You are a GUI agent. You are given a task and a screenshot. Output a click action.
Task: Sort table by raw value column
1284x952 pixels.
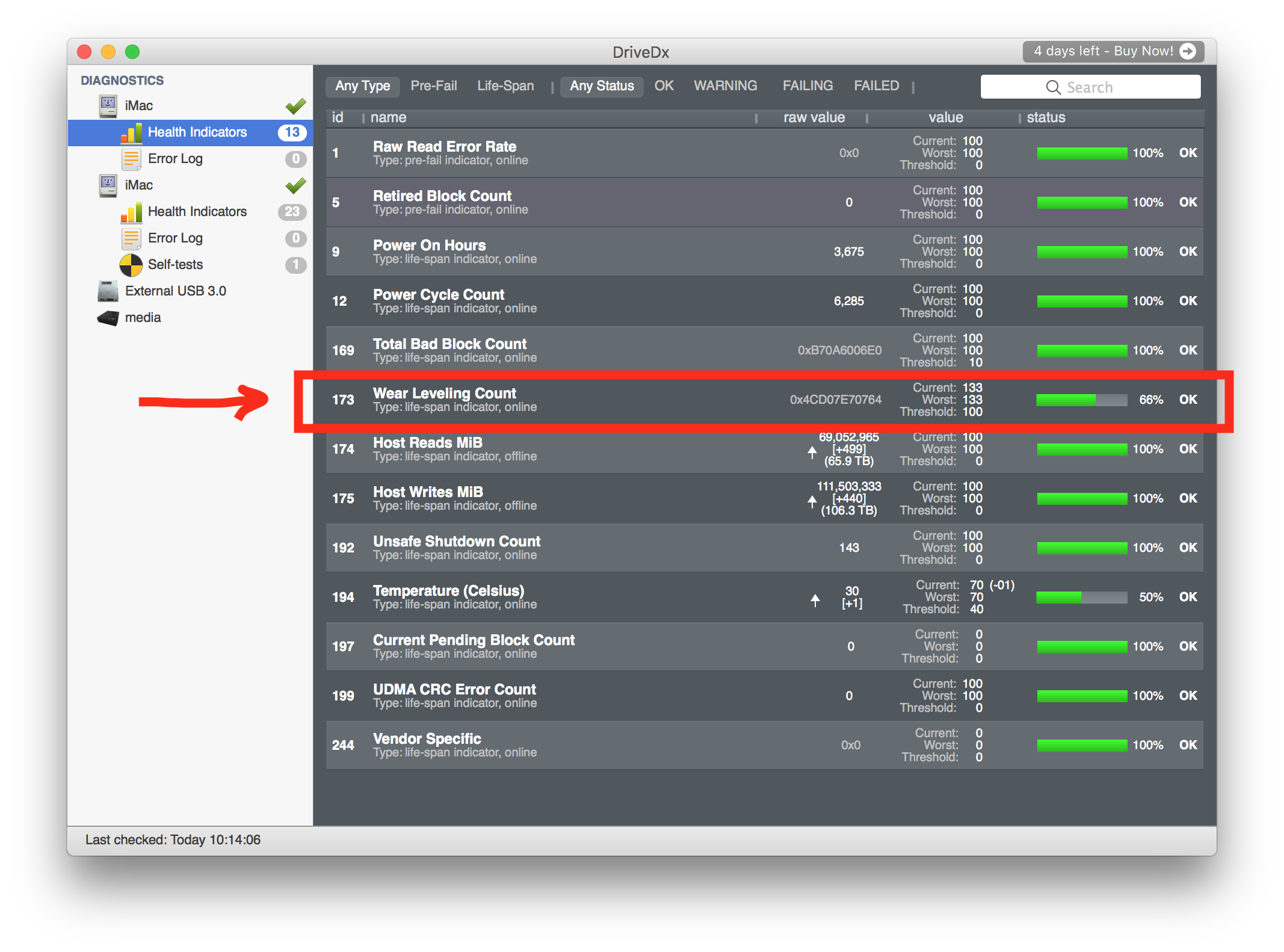pyautogui.click(x=813, y=118)
